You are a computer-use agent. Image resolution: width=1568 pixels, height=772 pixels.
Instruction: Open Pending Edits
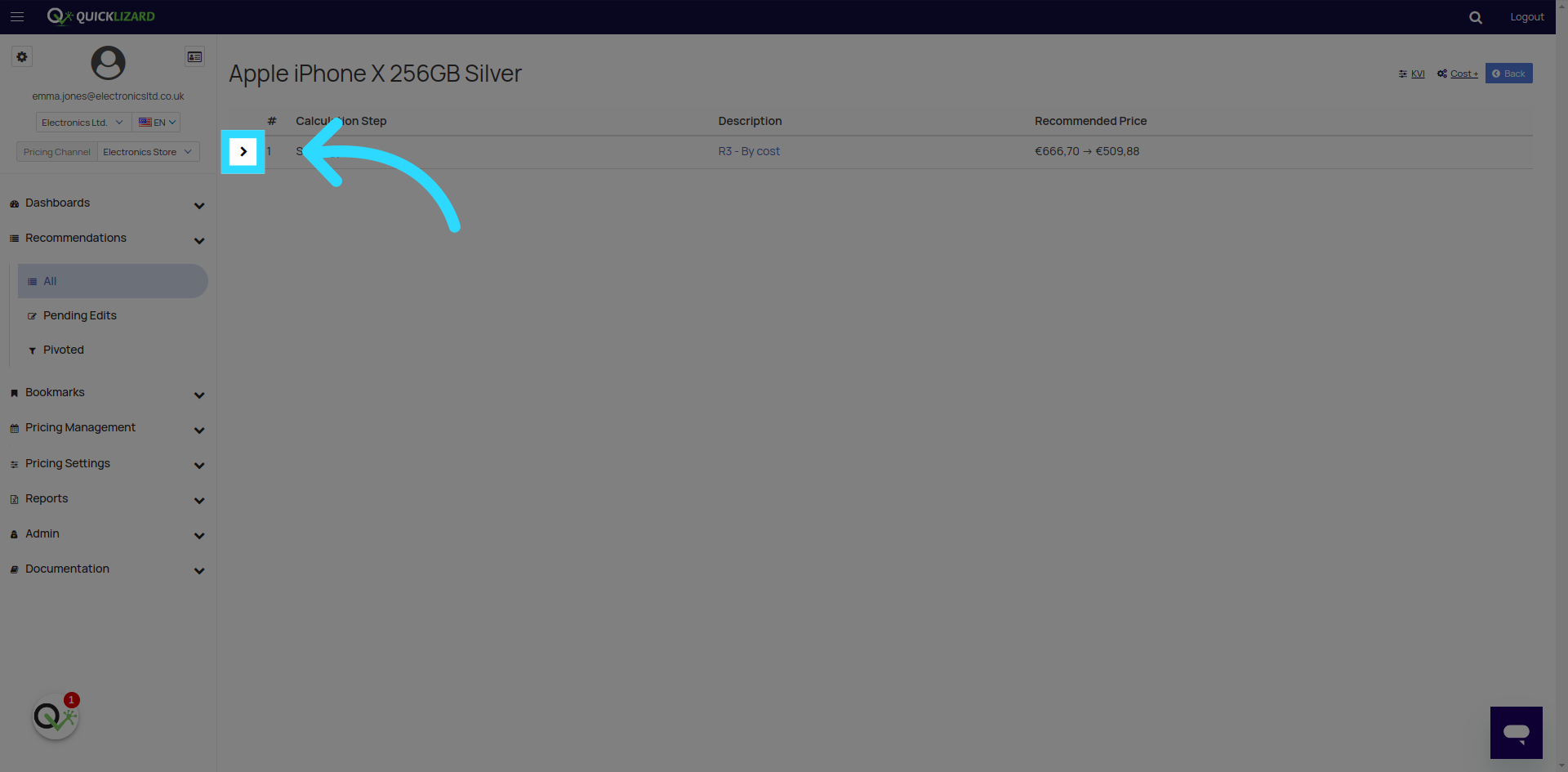(x=79, y=315)
